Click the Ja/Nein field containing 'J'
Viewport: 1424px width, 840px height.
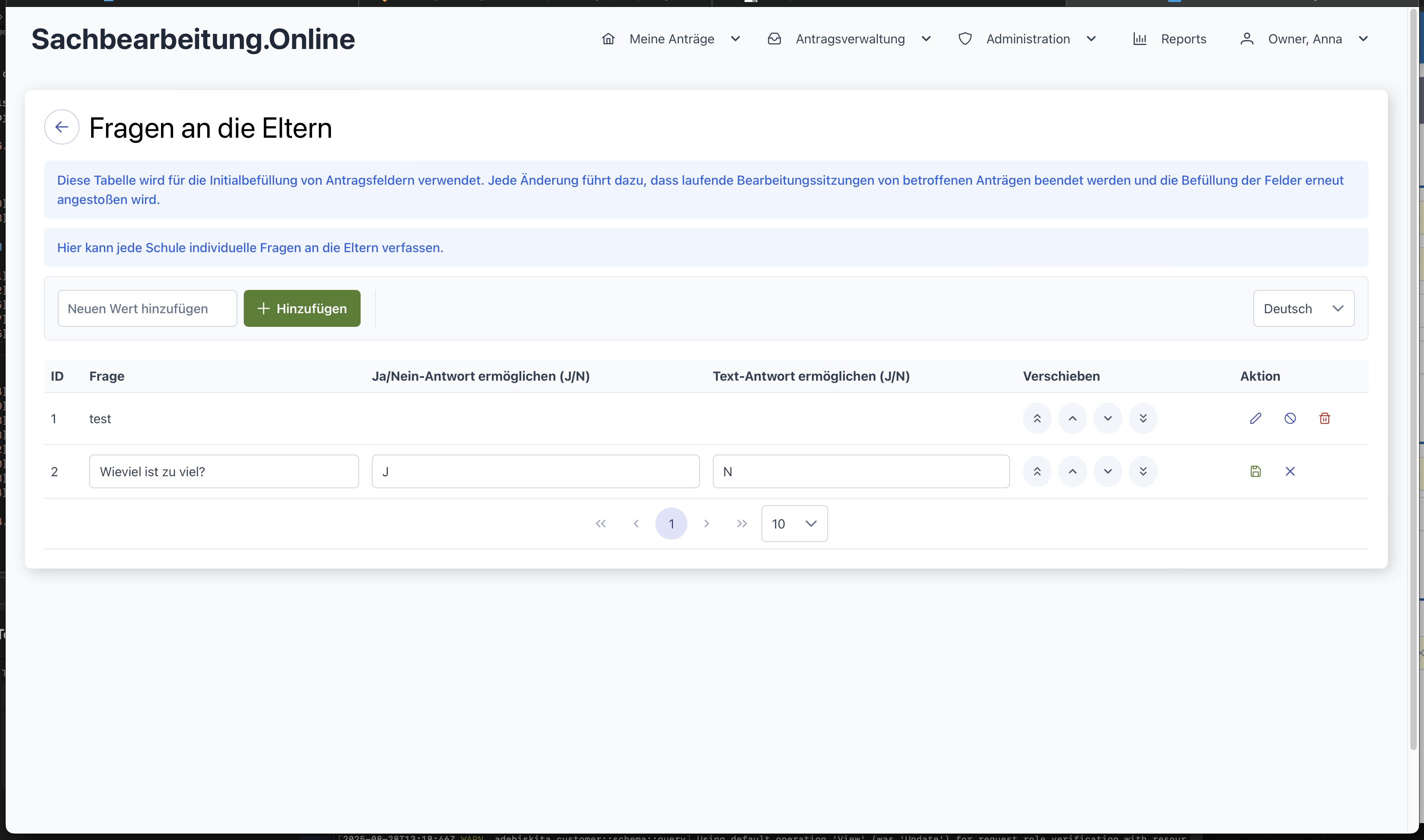pos(535,471)
